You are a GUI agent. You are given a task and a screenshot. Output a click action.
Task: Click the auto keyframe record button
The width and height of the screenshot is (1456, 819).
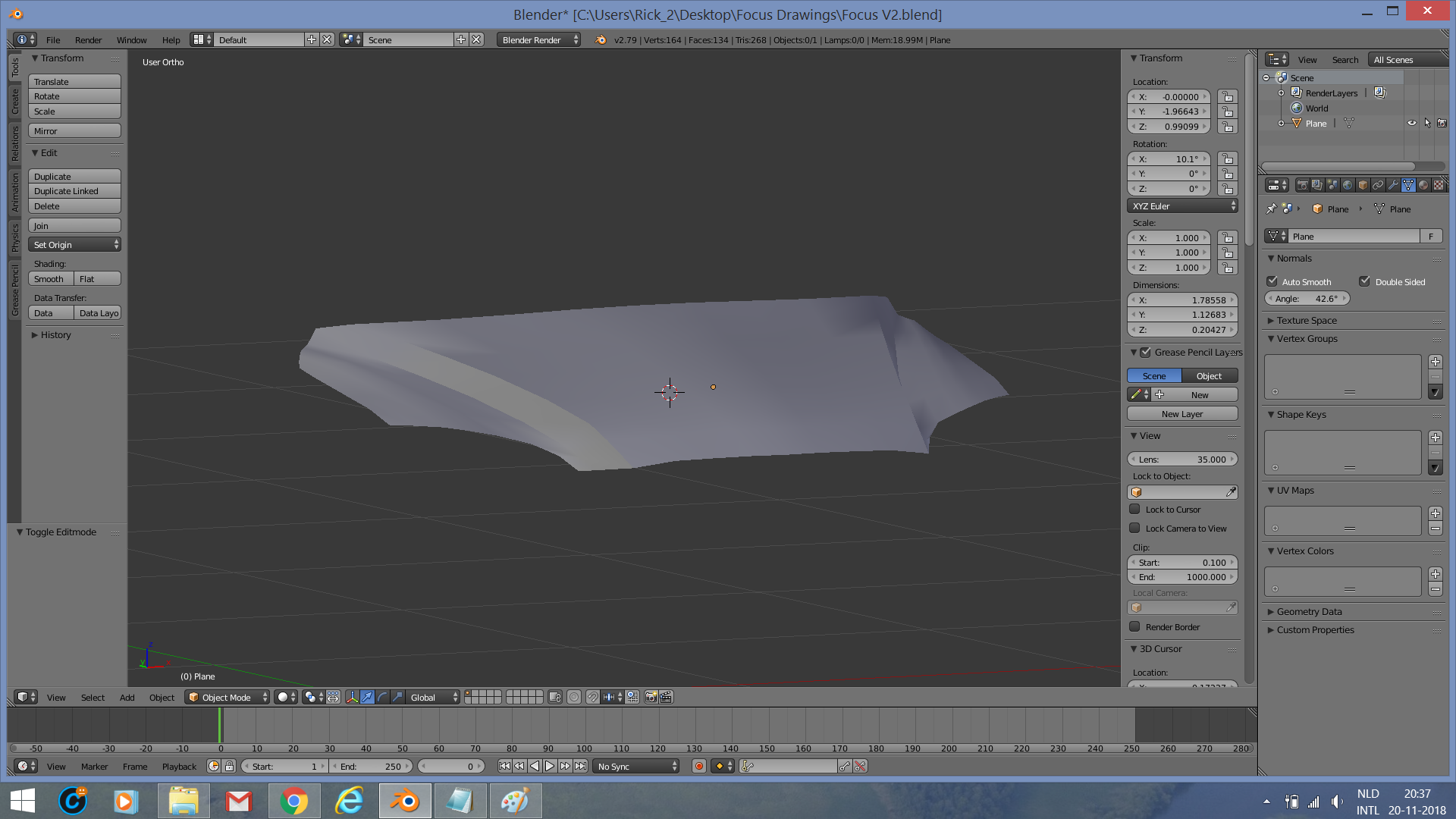[x=699, y=766]
